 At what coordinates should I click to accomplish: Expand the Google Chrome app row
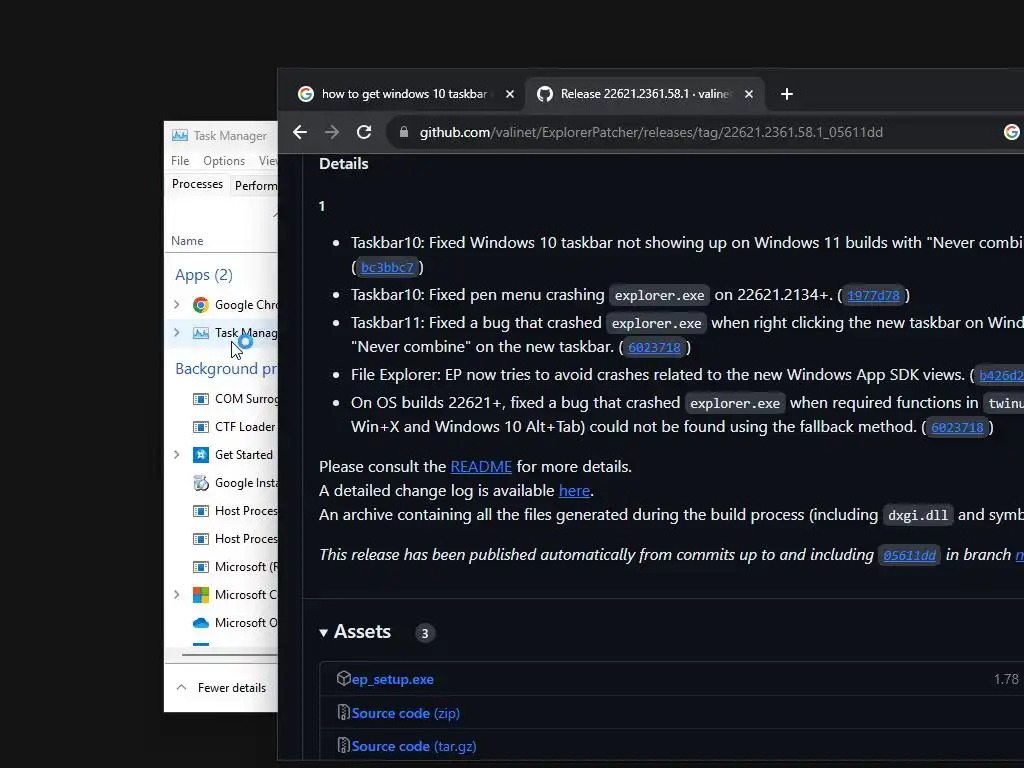[176, 305]
